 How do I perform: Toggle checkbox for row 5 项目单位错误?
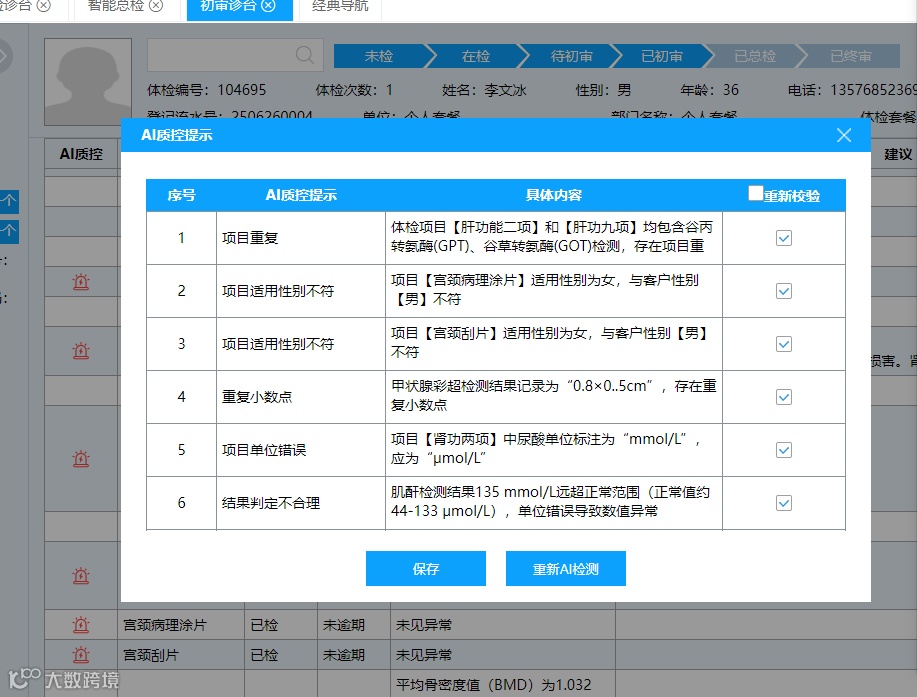pyautogui.click(x=784, y=450)
